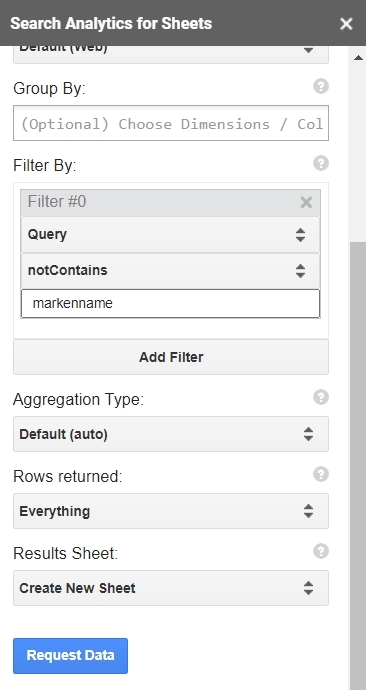Open the Default (Web) search type dropdown
366x690 pixels.
point(171,54)
